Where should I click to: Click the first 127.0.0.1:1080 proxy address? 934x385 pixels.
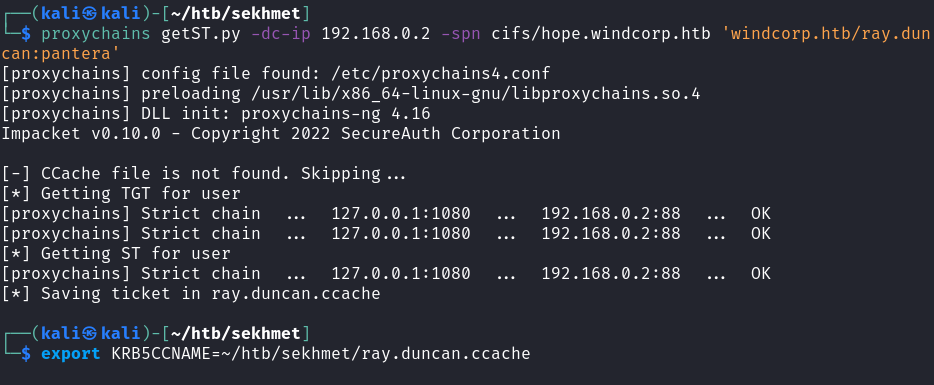pos(401,214)
